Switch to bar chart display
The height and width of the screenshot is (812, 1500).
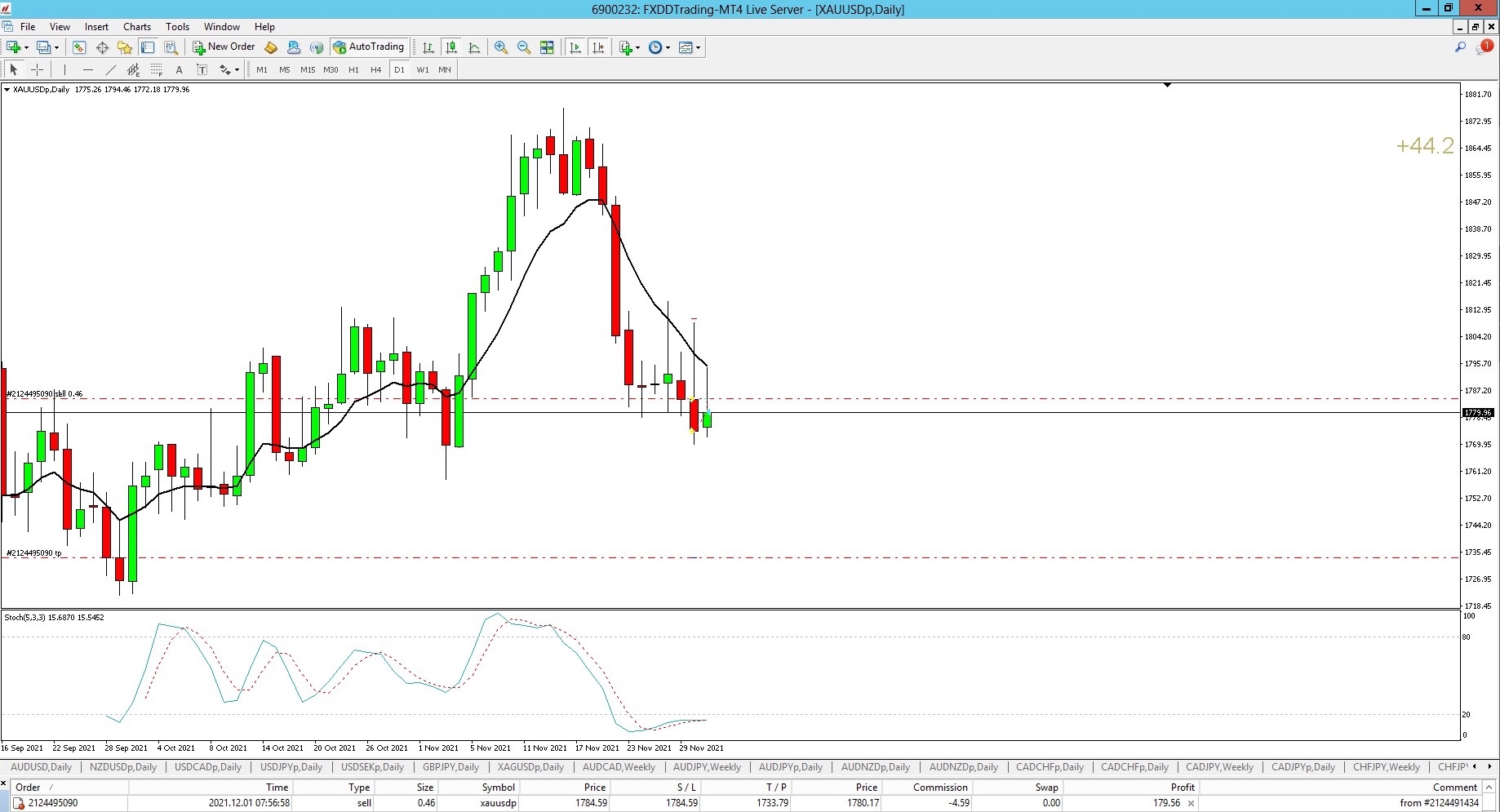[428, 47]
